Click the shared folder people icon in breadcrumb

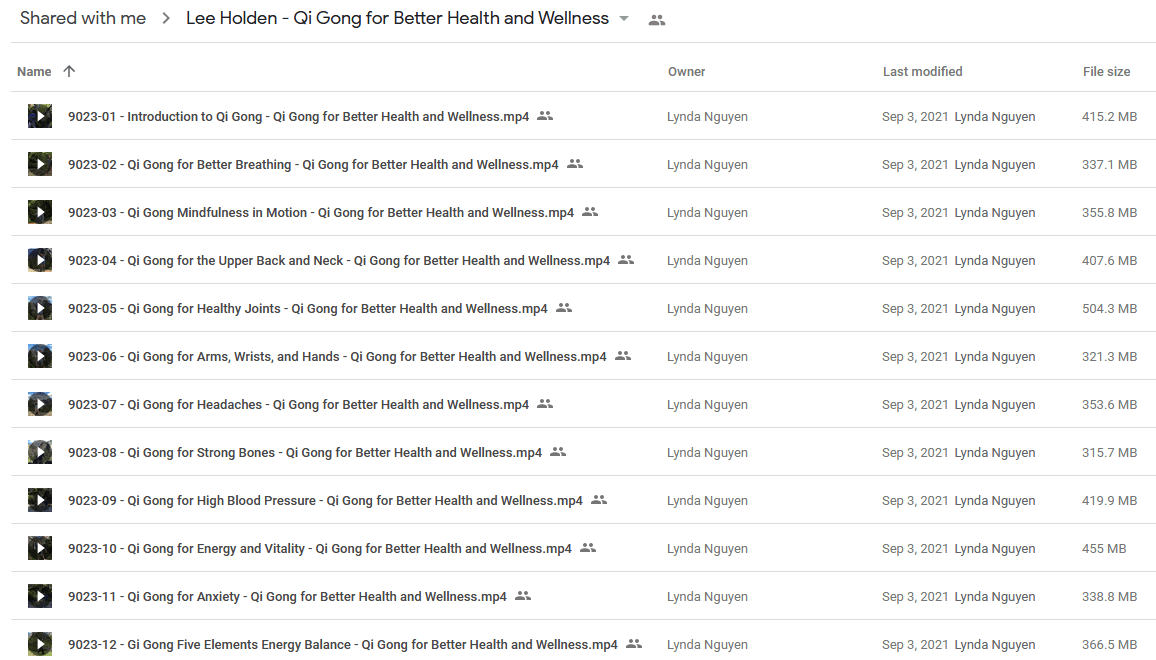(x=657, y=21)
